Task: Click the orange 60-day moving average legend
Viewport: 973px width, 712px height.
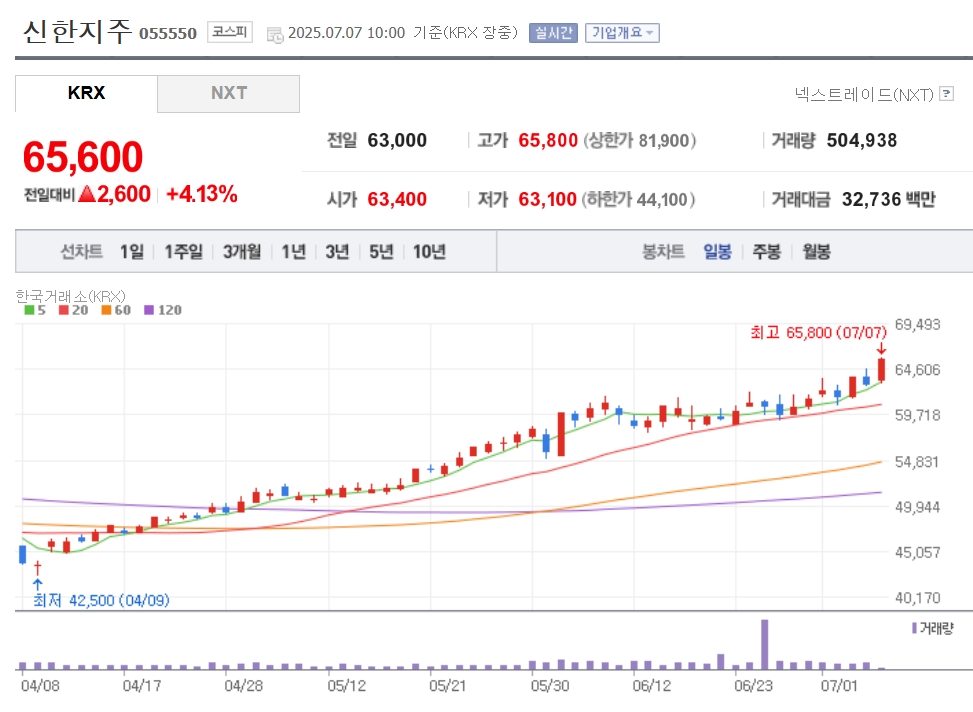Action: (x=116, y=310)
